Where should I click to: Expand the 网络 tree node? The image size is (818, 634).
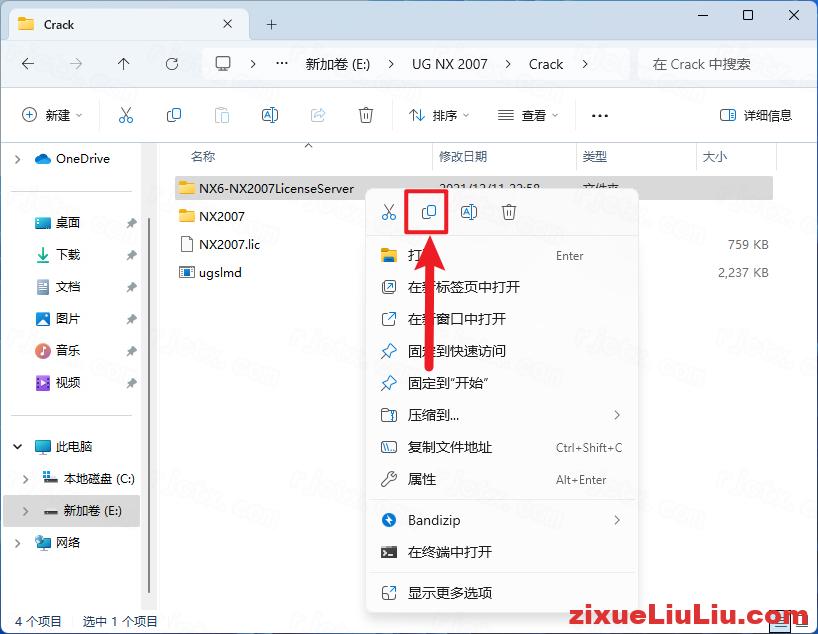[x=18, y=543]
